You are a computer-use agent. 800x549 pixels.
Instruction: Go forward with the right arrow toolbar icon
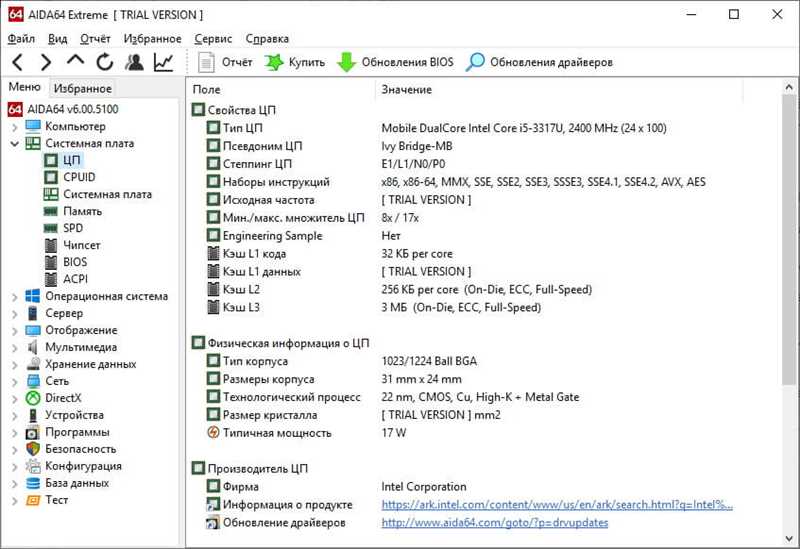pyautogui.click(x=46, y=62)
